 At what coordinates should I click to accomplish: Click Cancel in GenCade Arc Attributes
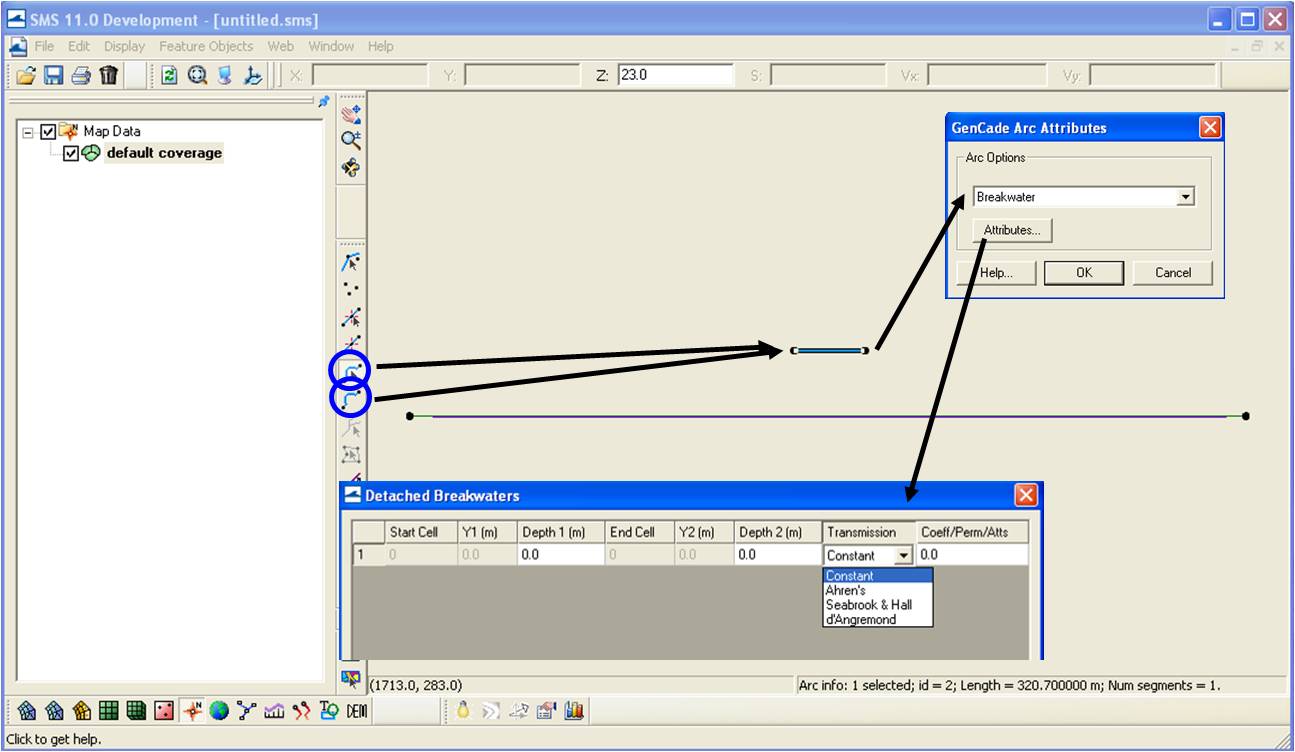[1173, 272]
